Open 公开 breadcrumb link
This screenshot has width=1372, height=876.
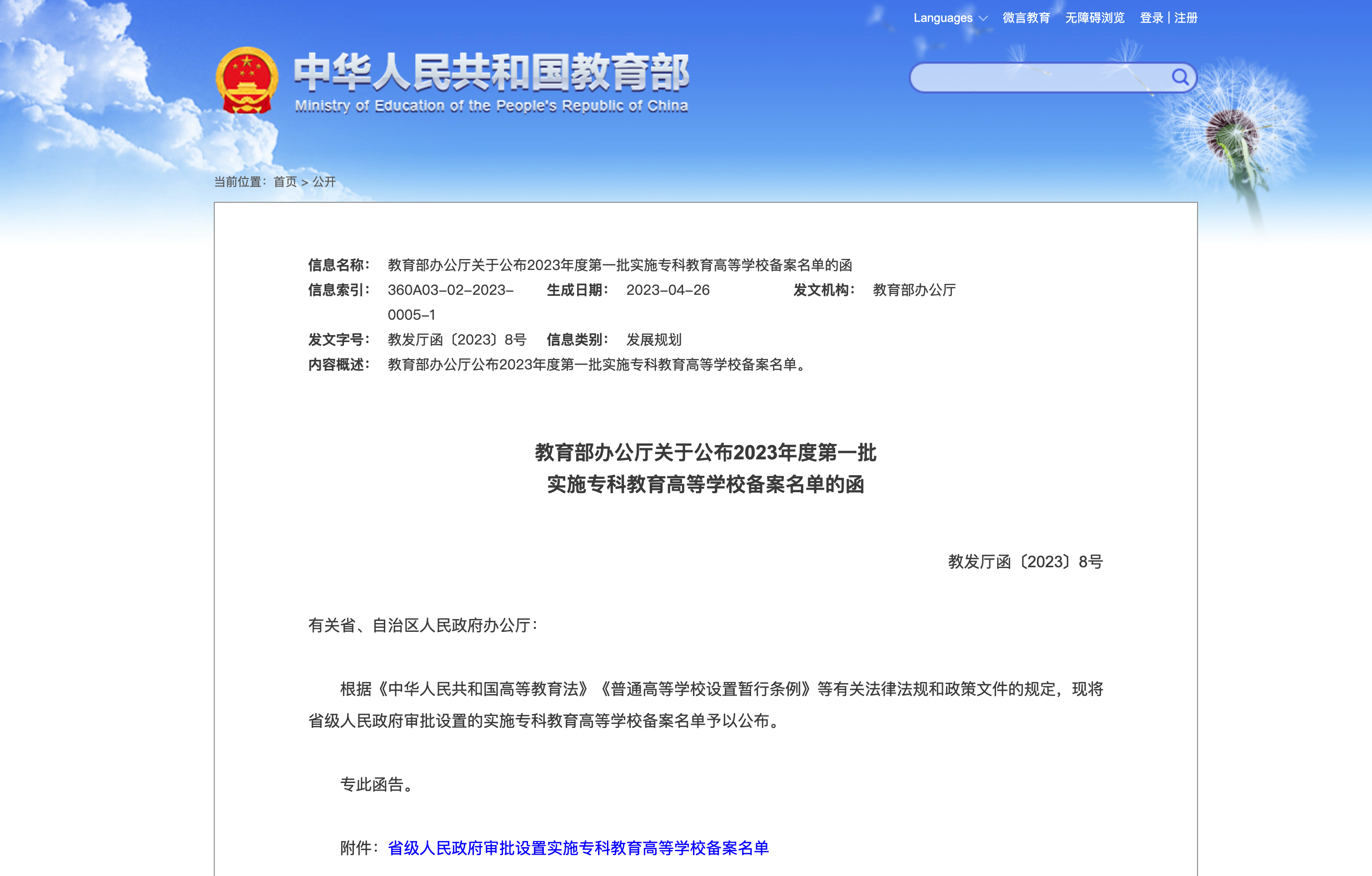[x=324, y=182]
